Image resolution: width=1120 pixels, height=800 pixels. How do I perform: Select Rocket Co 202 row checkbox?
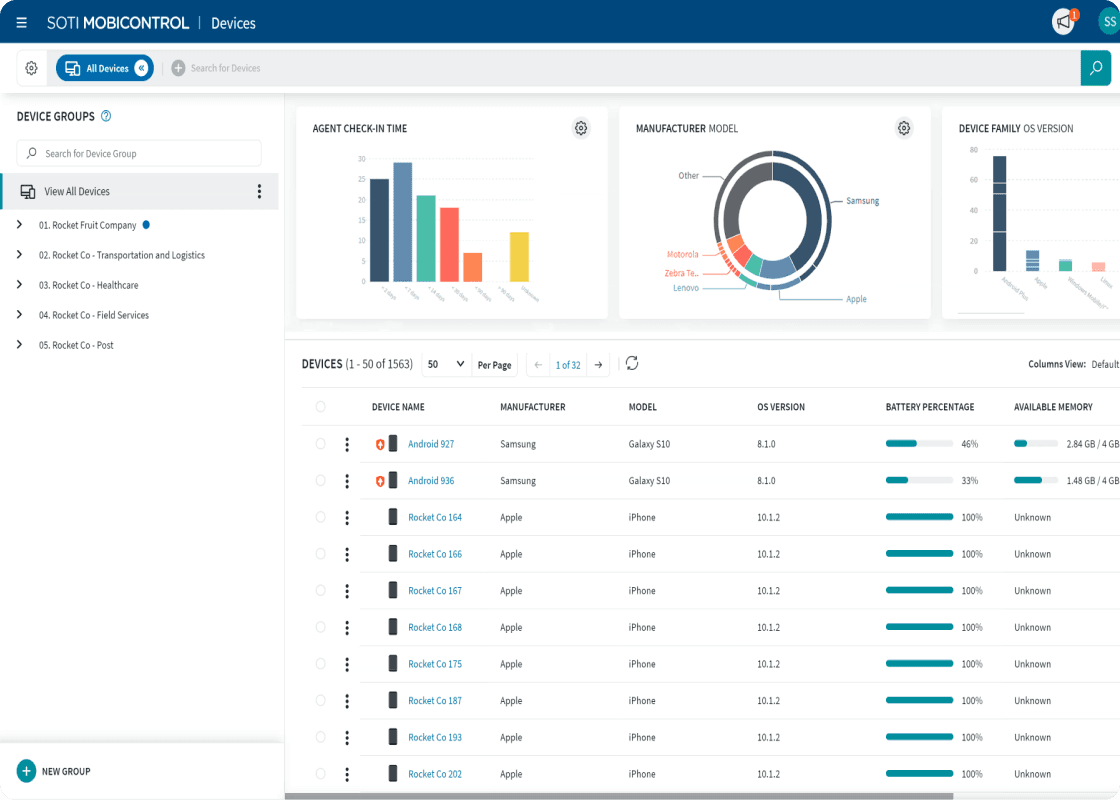click(x=320, y=774)
